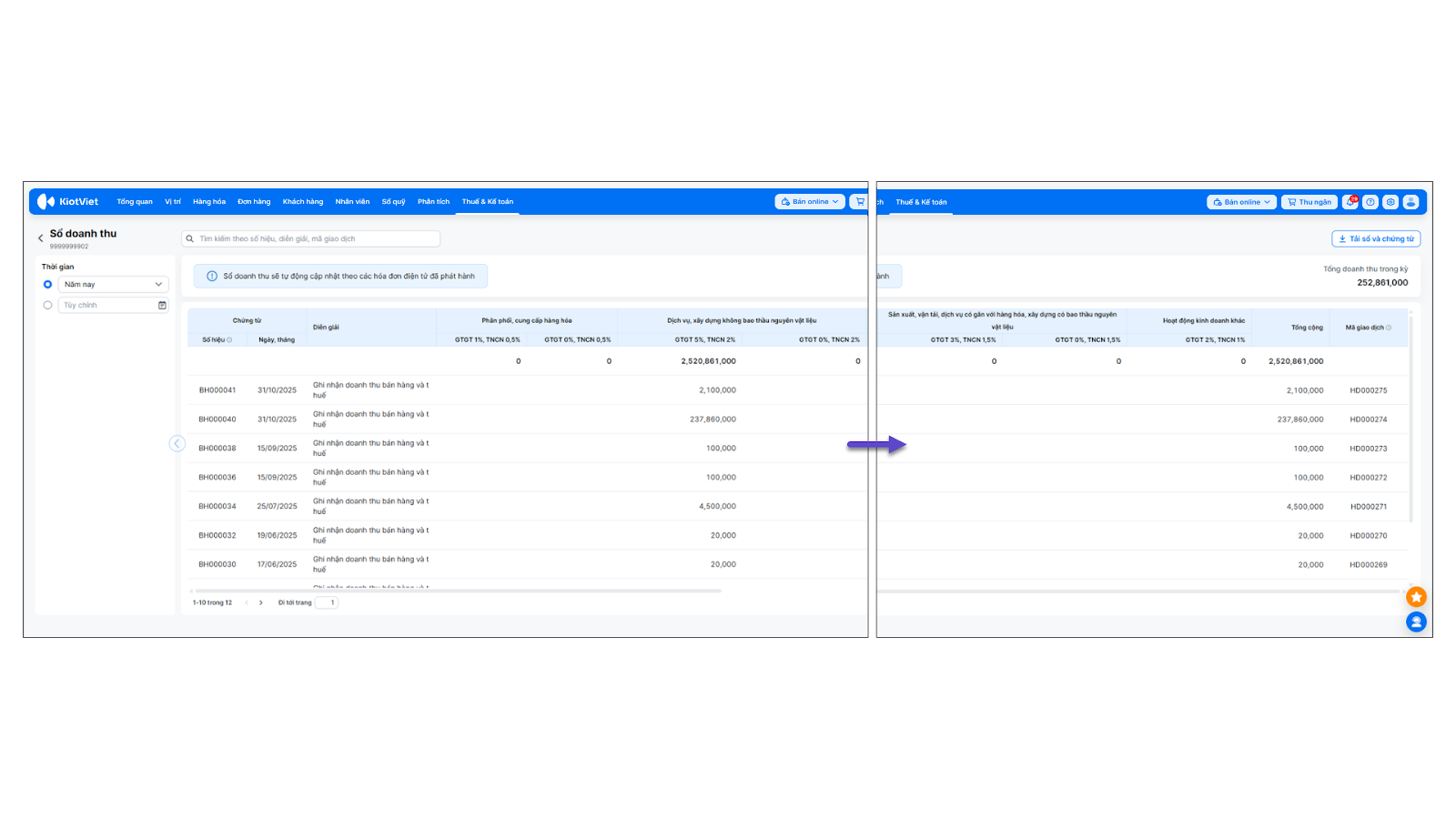
Task: Collapse the left filter panel
Action: [x=177, y=444]
